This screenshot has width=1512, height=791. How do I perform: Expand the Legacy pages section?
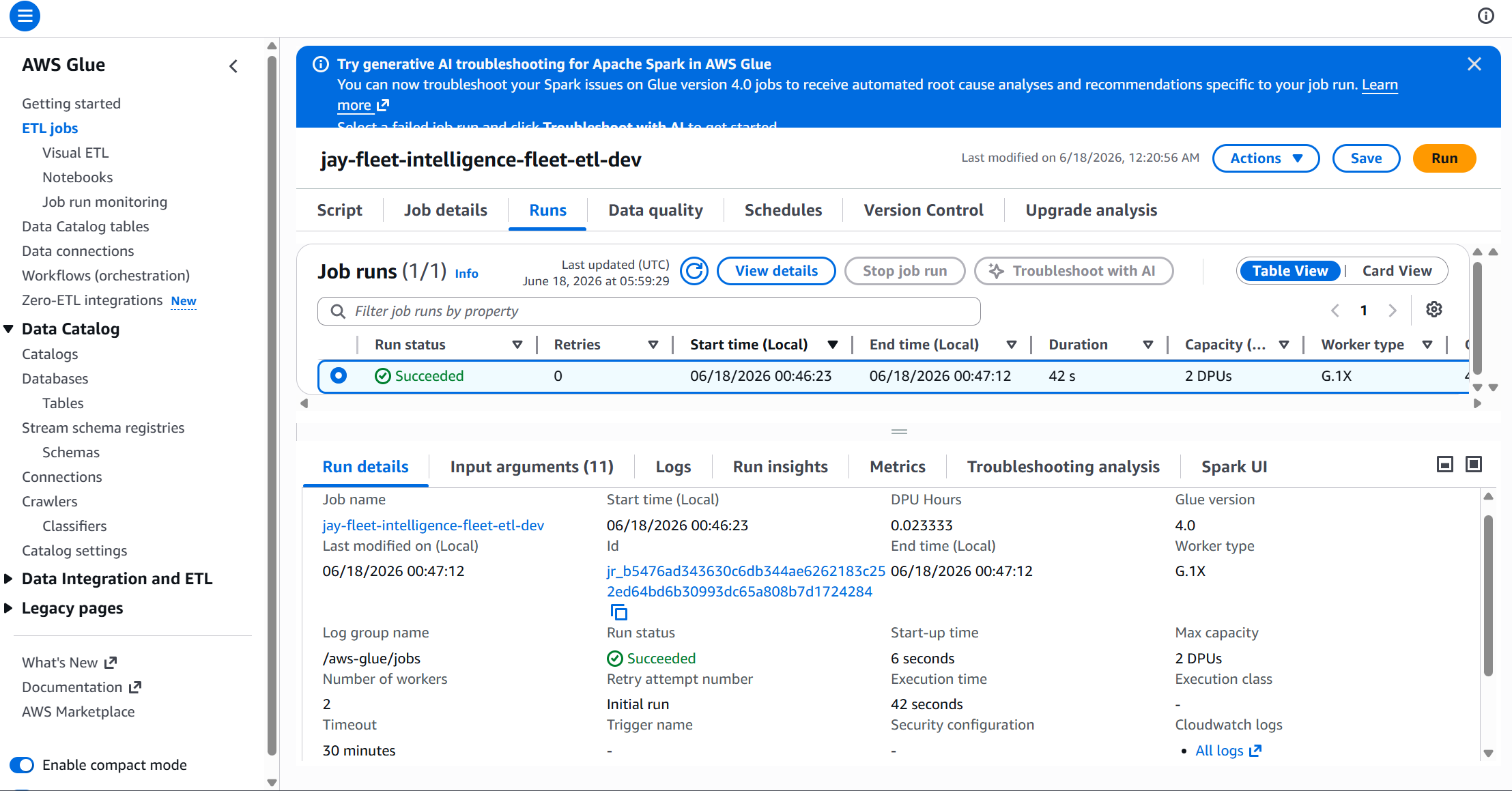tap(8, 608)
